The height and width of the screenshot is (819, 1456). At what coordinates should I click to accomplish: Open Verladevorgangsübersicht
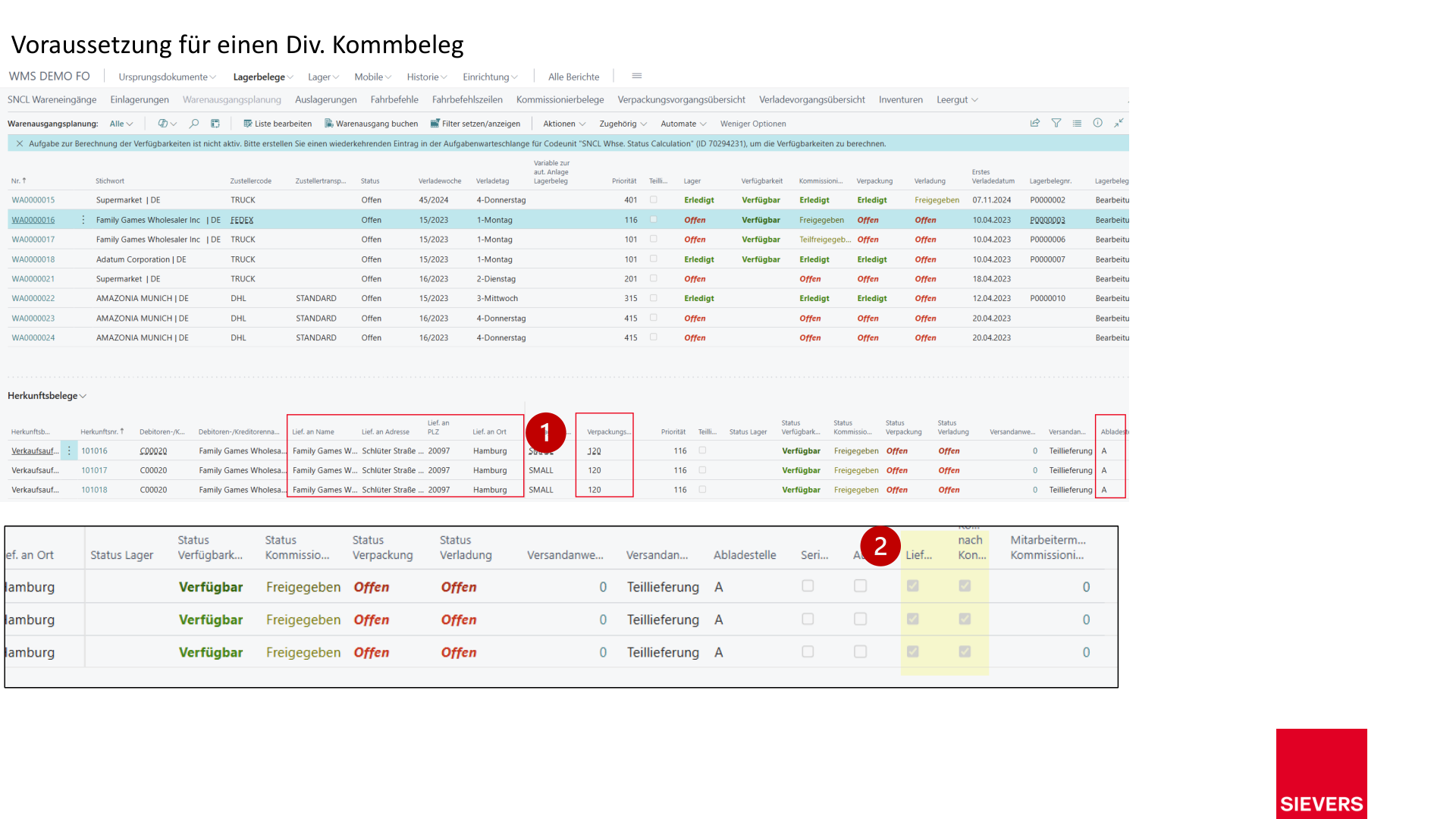[812, 99]
